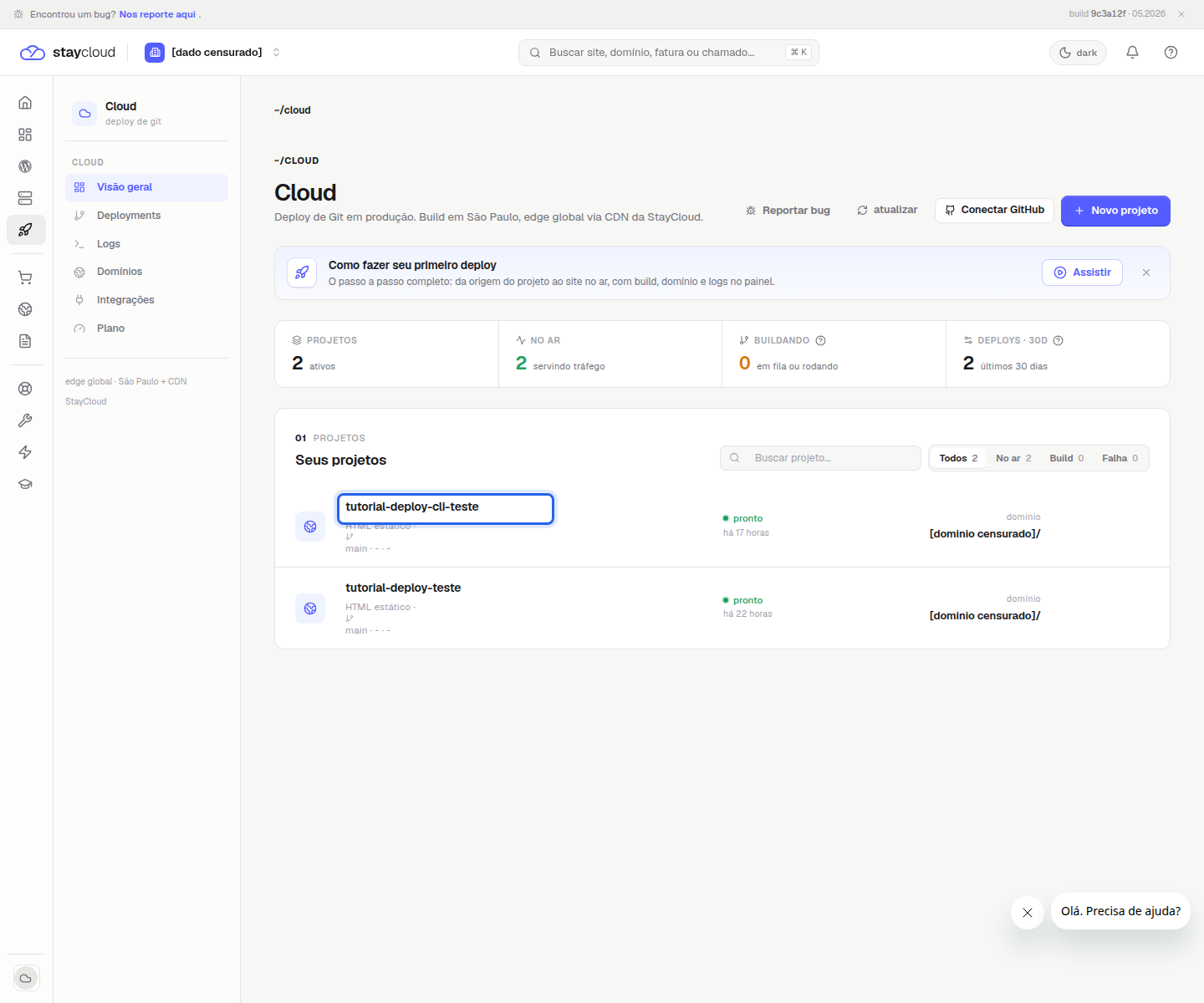The height and width of the screenshot is (1003, 1204).
Task: Click the cloud icon at rail bottom
Action: [26, 978]
